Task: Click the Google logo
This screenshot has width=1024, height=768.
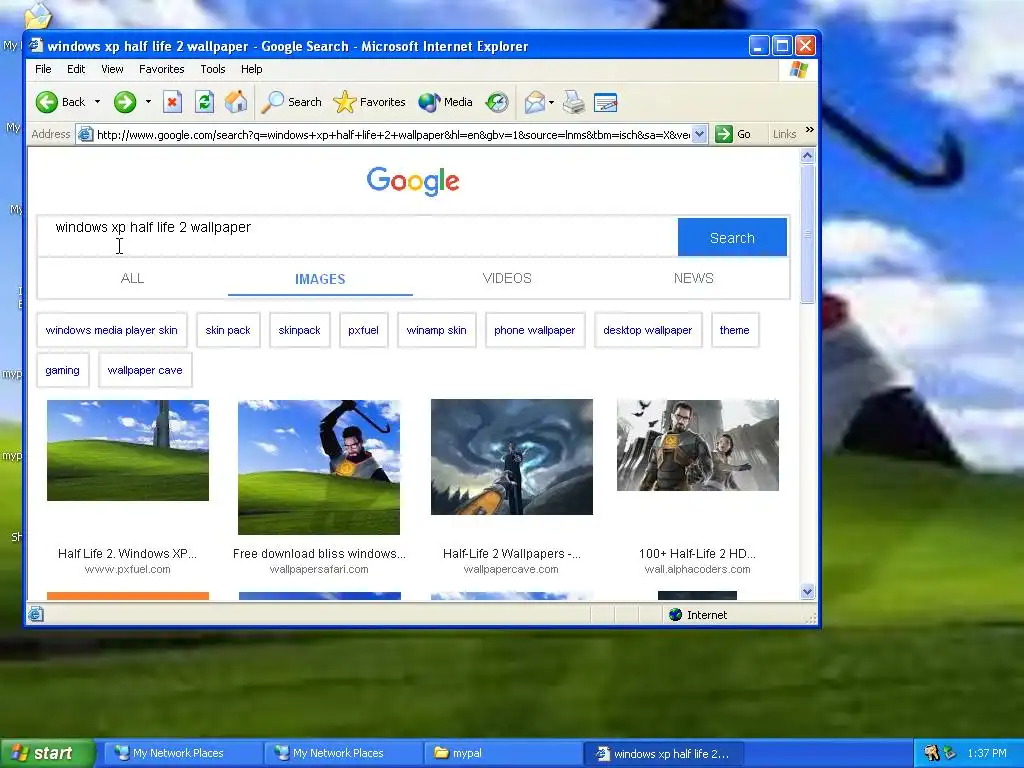Action: coord(413,181)
